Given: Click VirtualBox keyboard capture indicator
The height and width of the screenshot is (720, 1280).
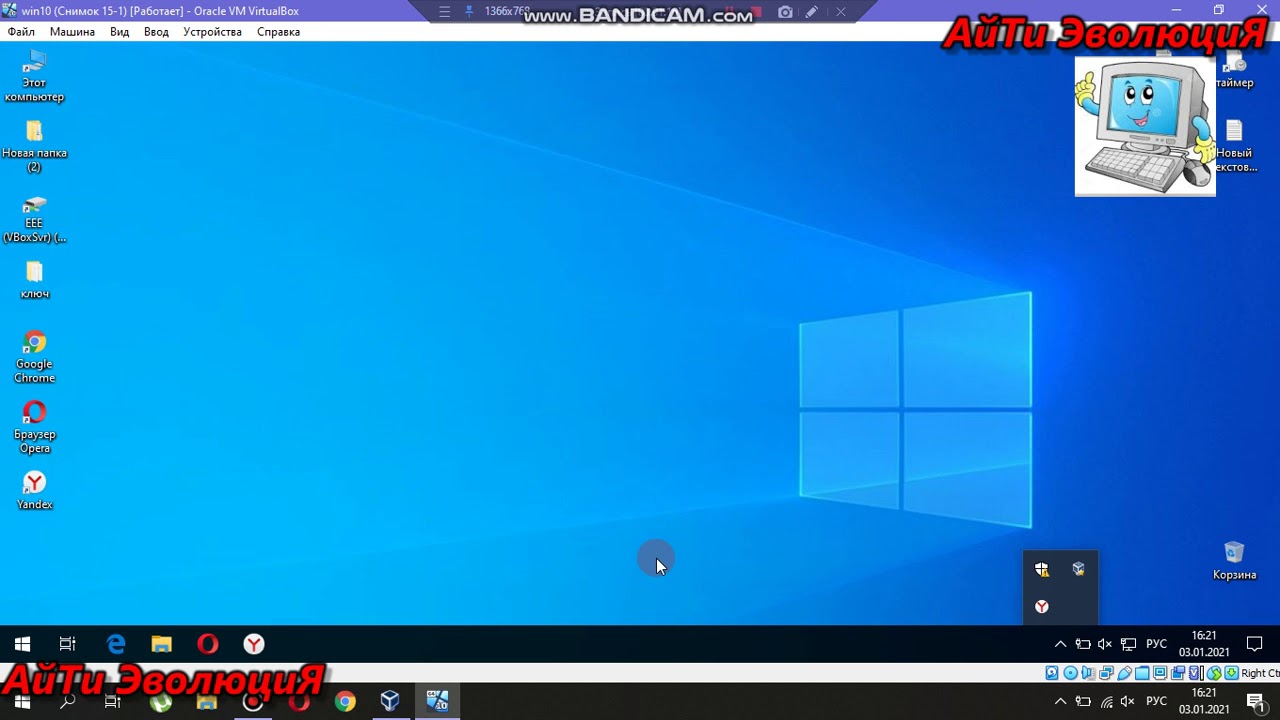Looking at the screenshot, I should coord(1231,673).
